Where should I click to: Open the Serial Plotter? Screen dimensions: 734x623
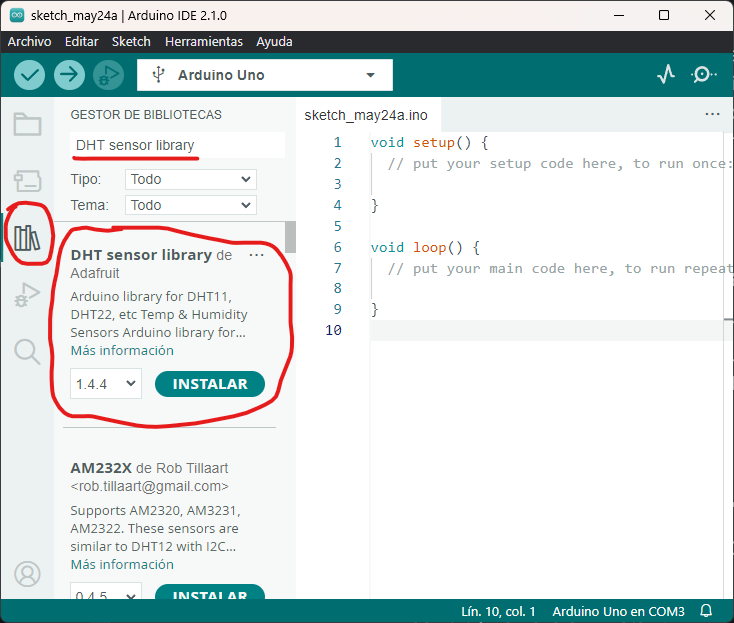click(667, 75)
